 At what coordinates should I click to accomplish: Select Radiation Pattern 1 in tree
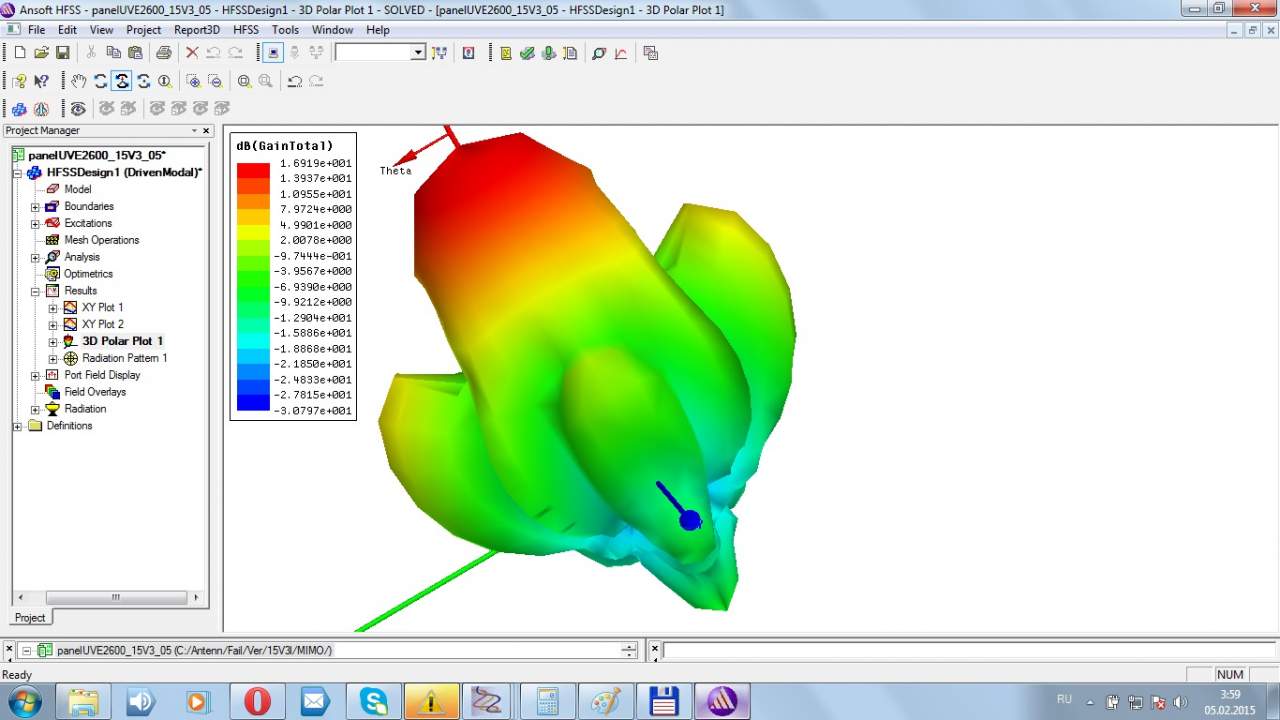124,358
